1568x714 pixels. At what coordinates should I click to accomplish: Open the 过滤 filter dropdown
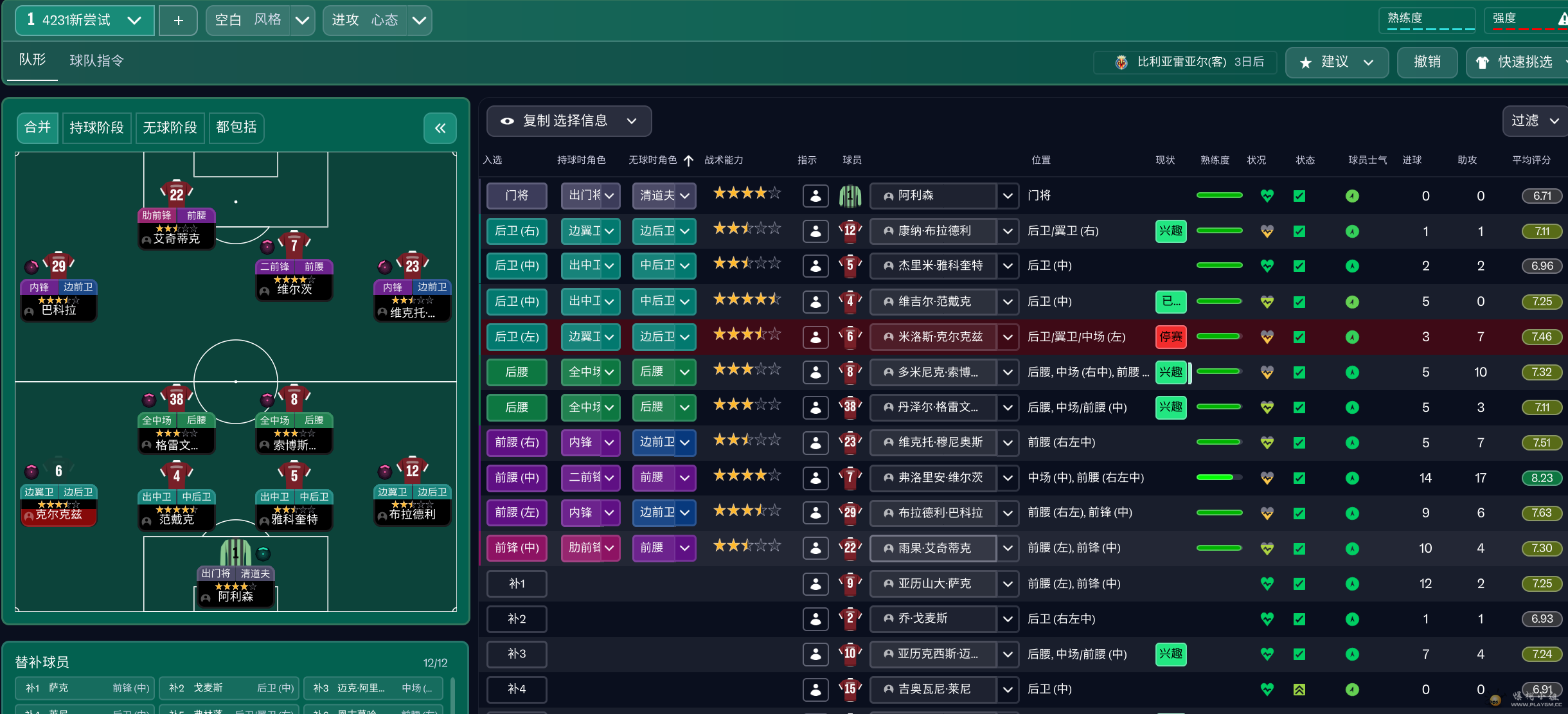(x=1535, y=121)
